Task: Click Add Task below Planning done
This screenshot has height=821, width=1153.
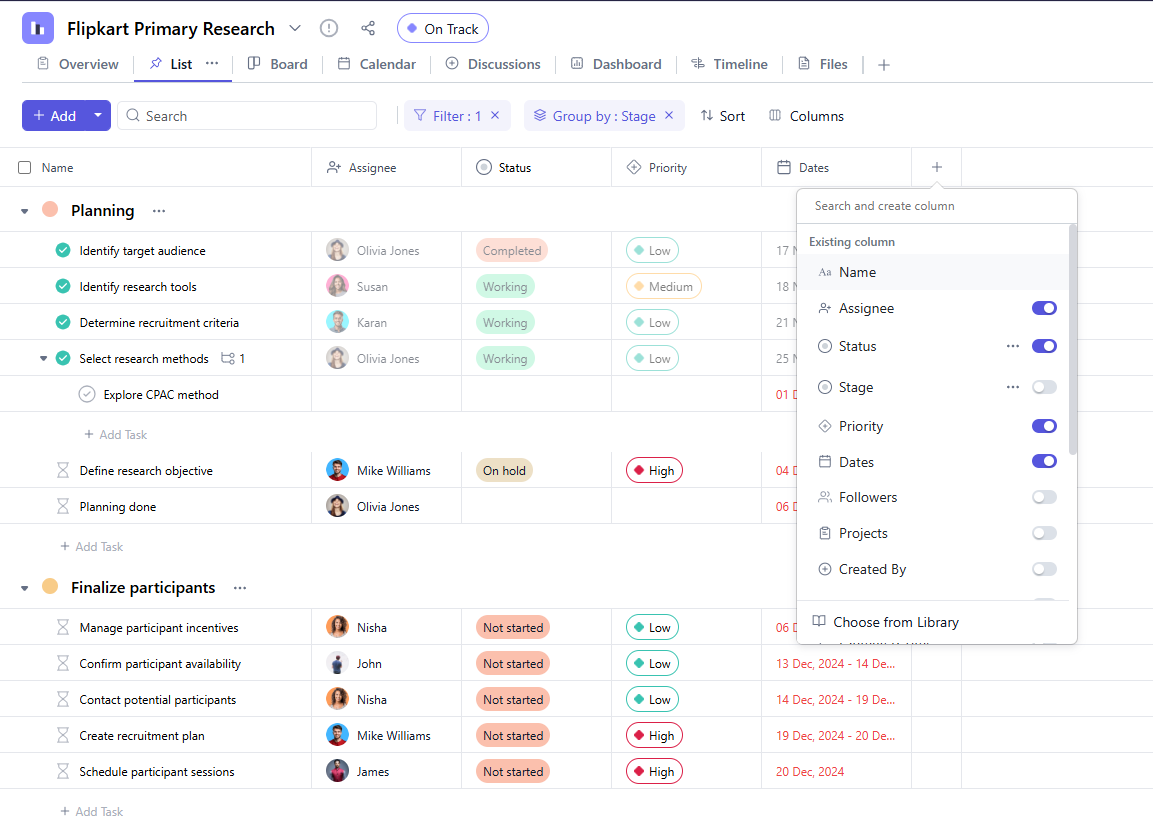Action: [92, 547]
